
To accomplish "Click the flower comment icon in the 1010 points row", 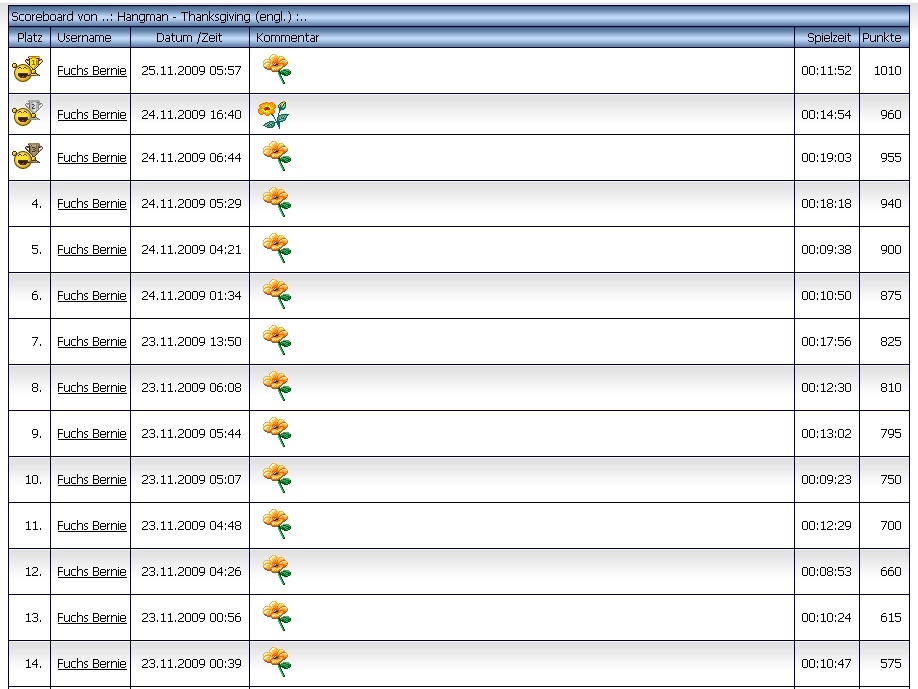I will click(277, 69).
